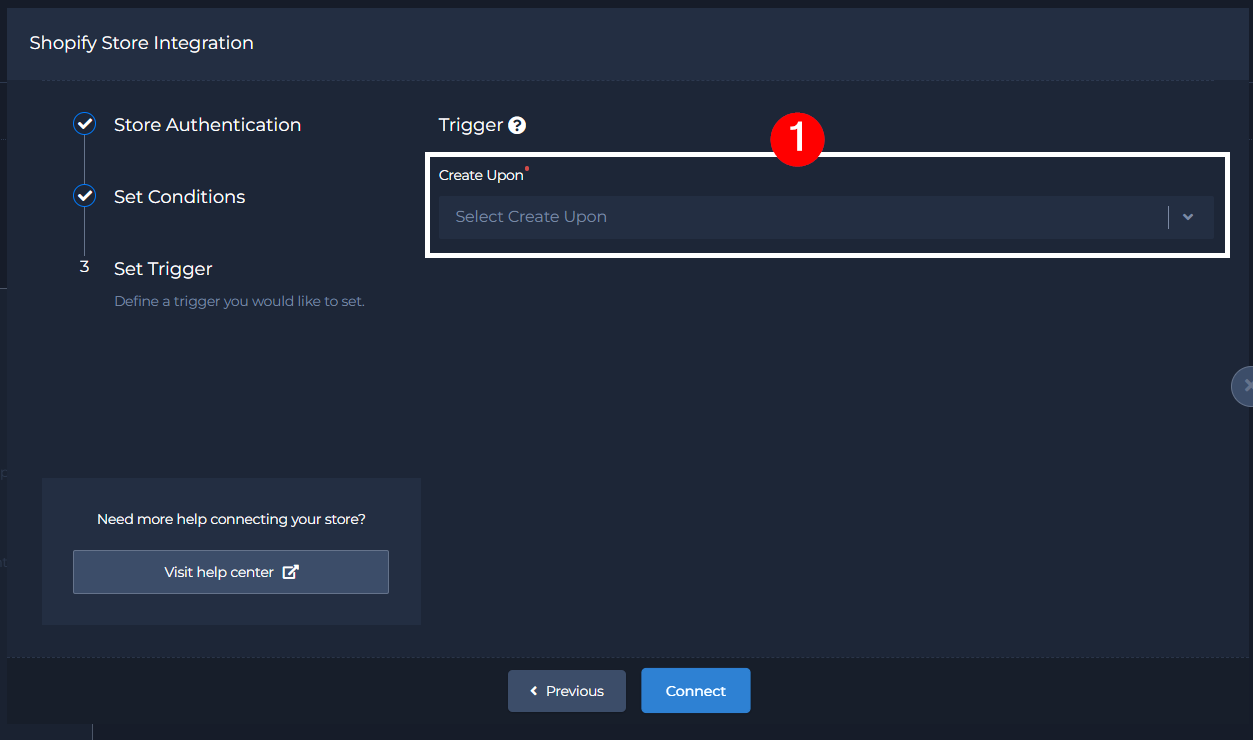Click the Store Authentication completed checkmark icon
This screenshot has height=740, width=1253.
click(x=85, y=124)
